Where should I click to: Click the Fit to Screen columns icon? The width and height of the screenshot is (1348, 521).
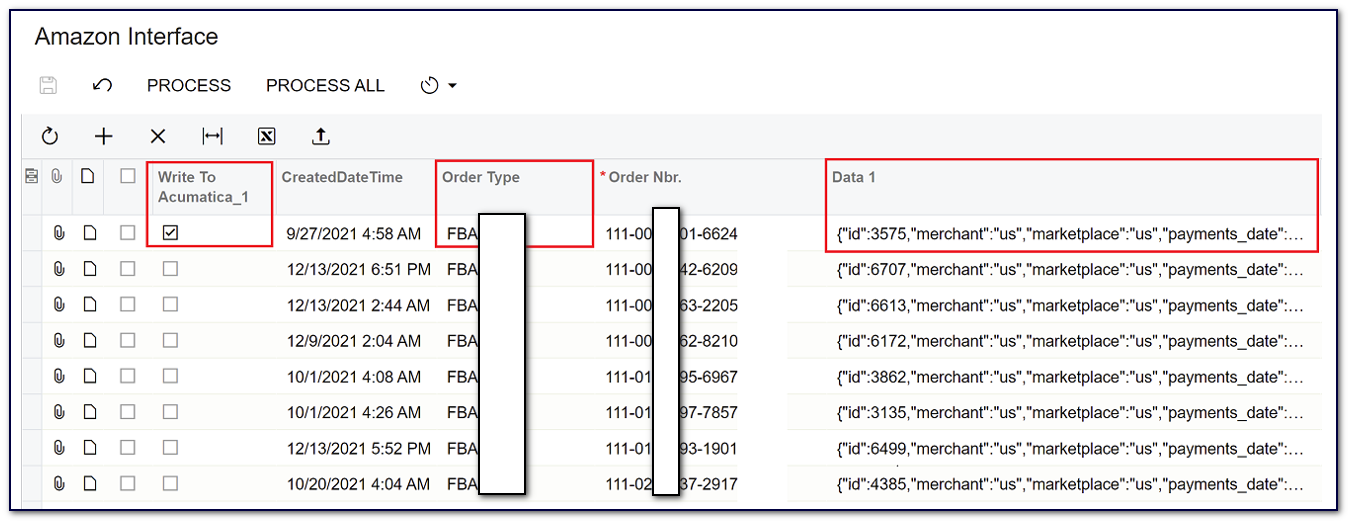coord(212,137)
